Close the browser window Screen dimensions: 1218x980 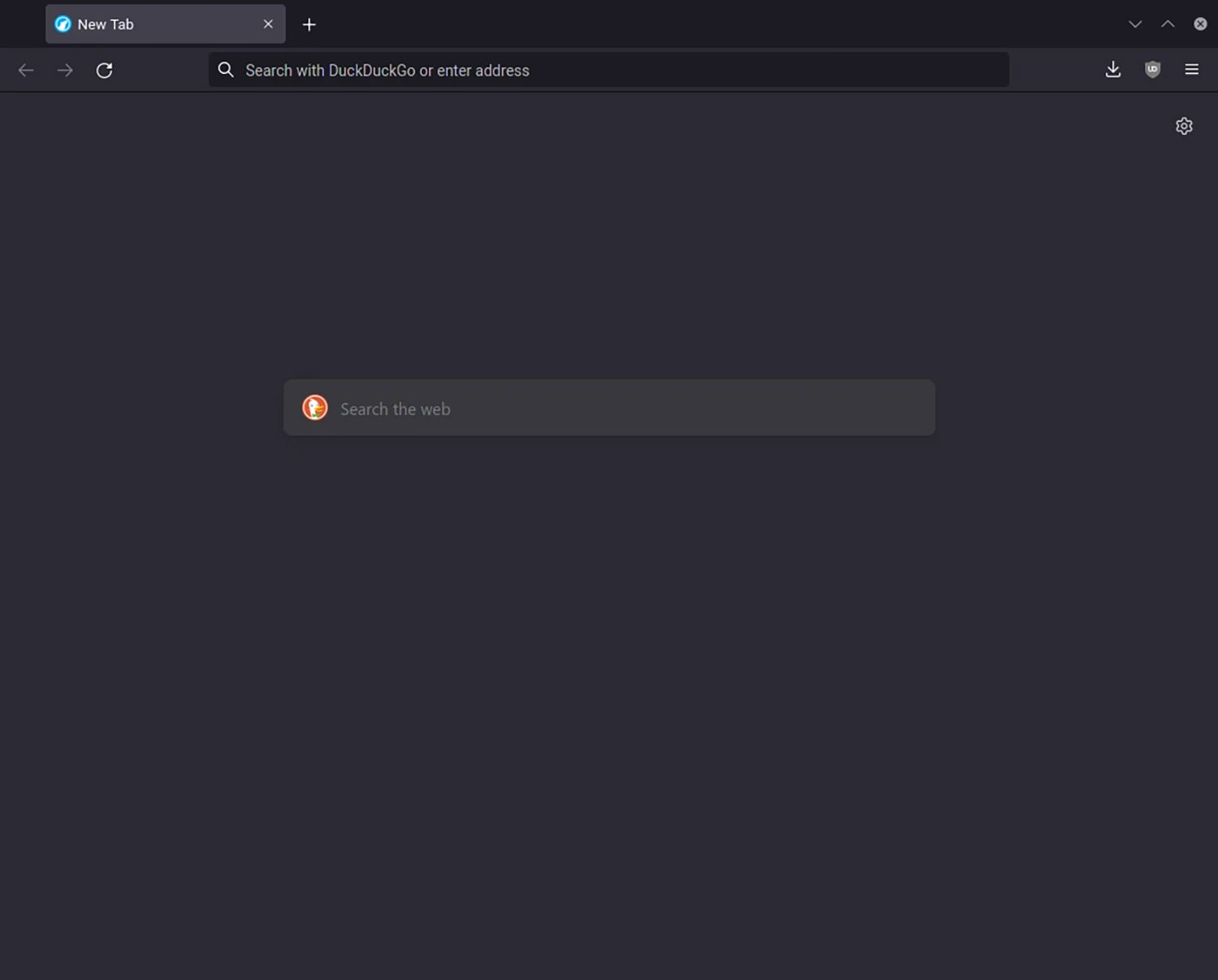[x=1200, y=24]
